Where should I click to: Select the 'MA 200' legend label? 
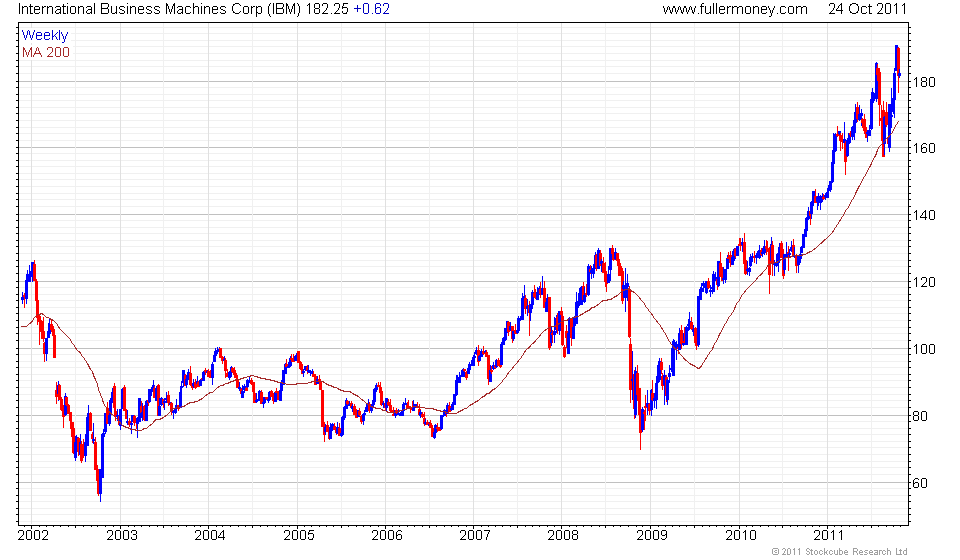[46, 53]
